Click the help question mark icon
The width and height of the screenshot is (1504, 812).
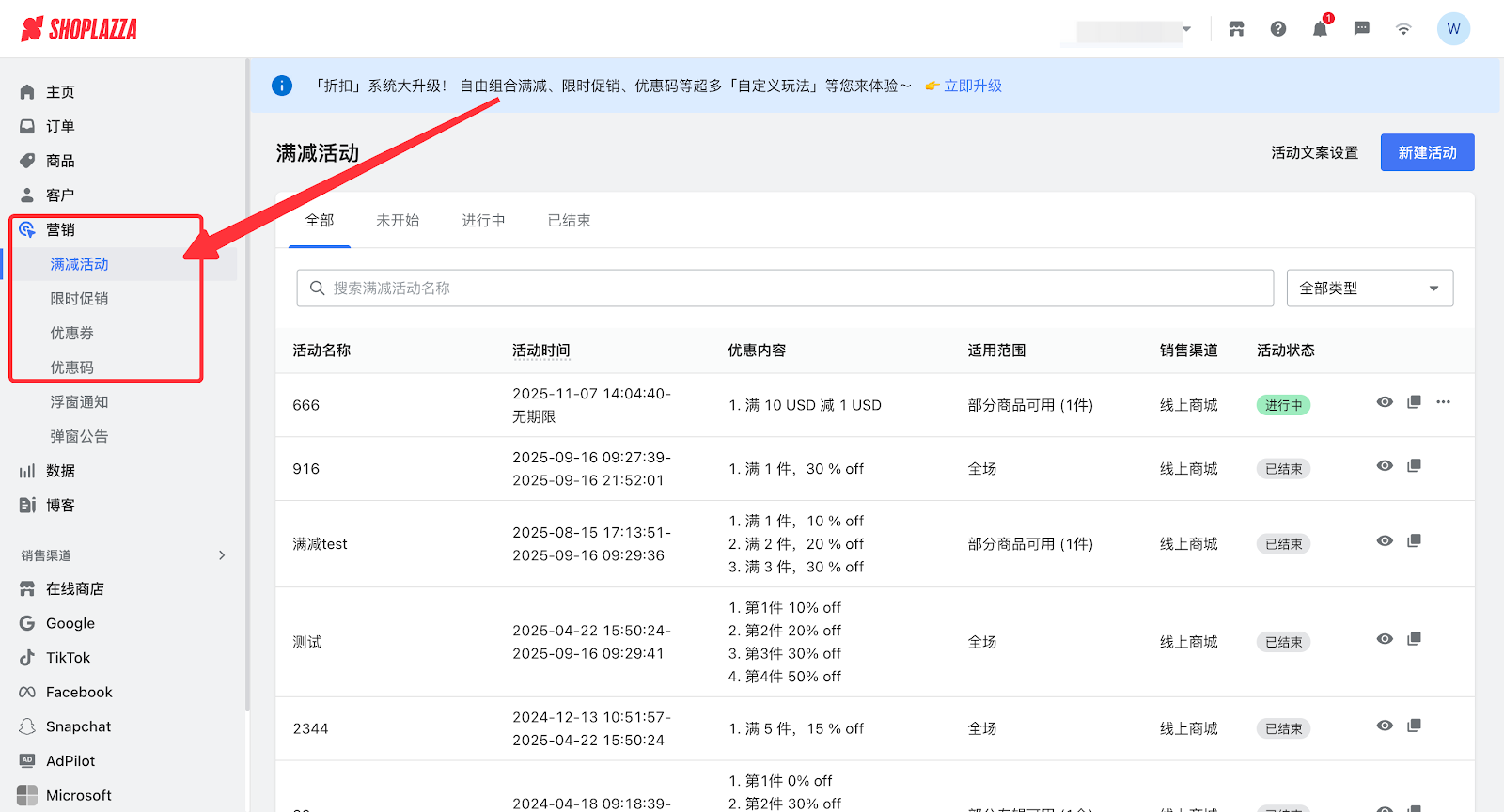(1278, 29)
